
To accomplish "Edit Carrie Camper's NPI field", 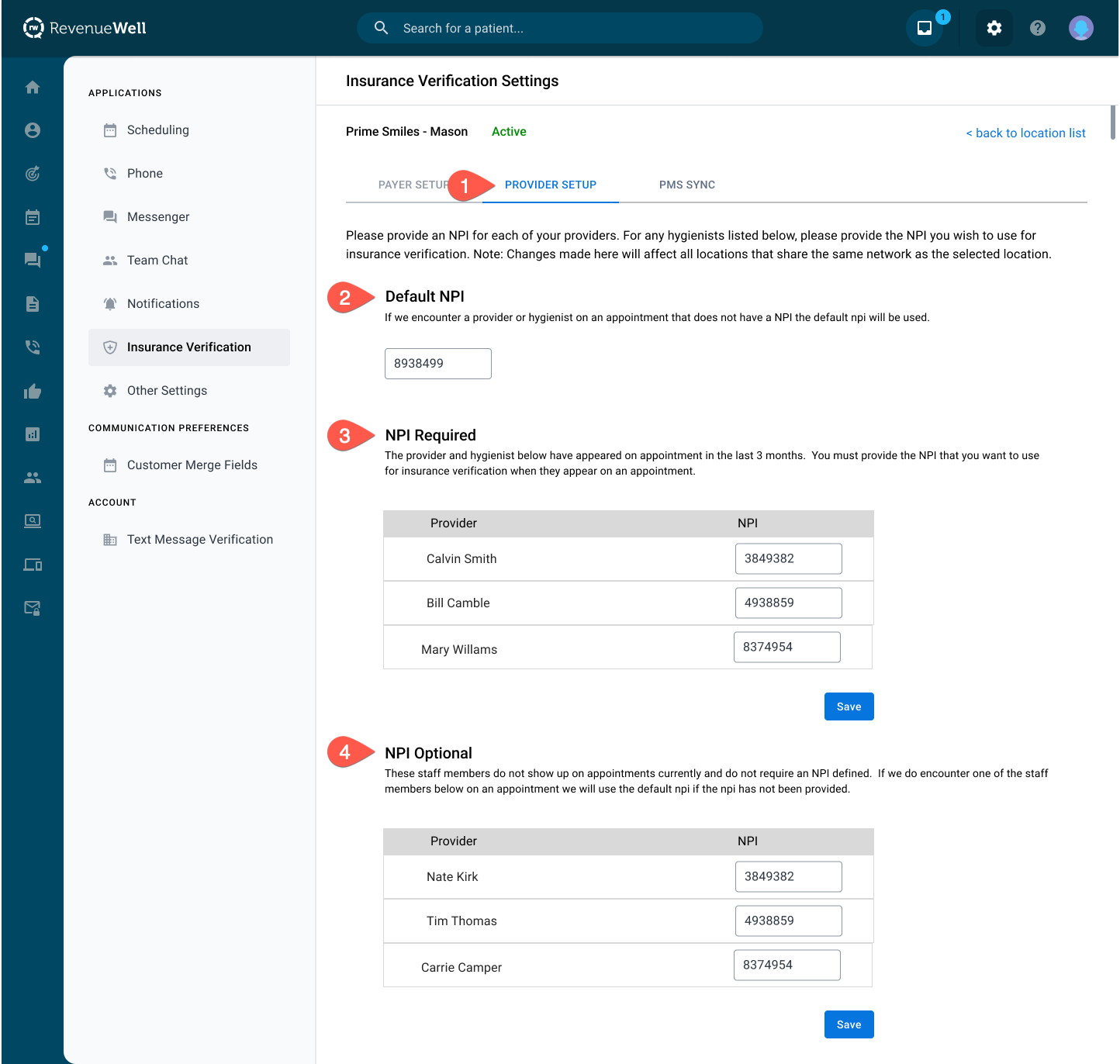I will 787,965.
